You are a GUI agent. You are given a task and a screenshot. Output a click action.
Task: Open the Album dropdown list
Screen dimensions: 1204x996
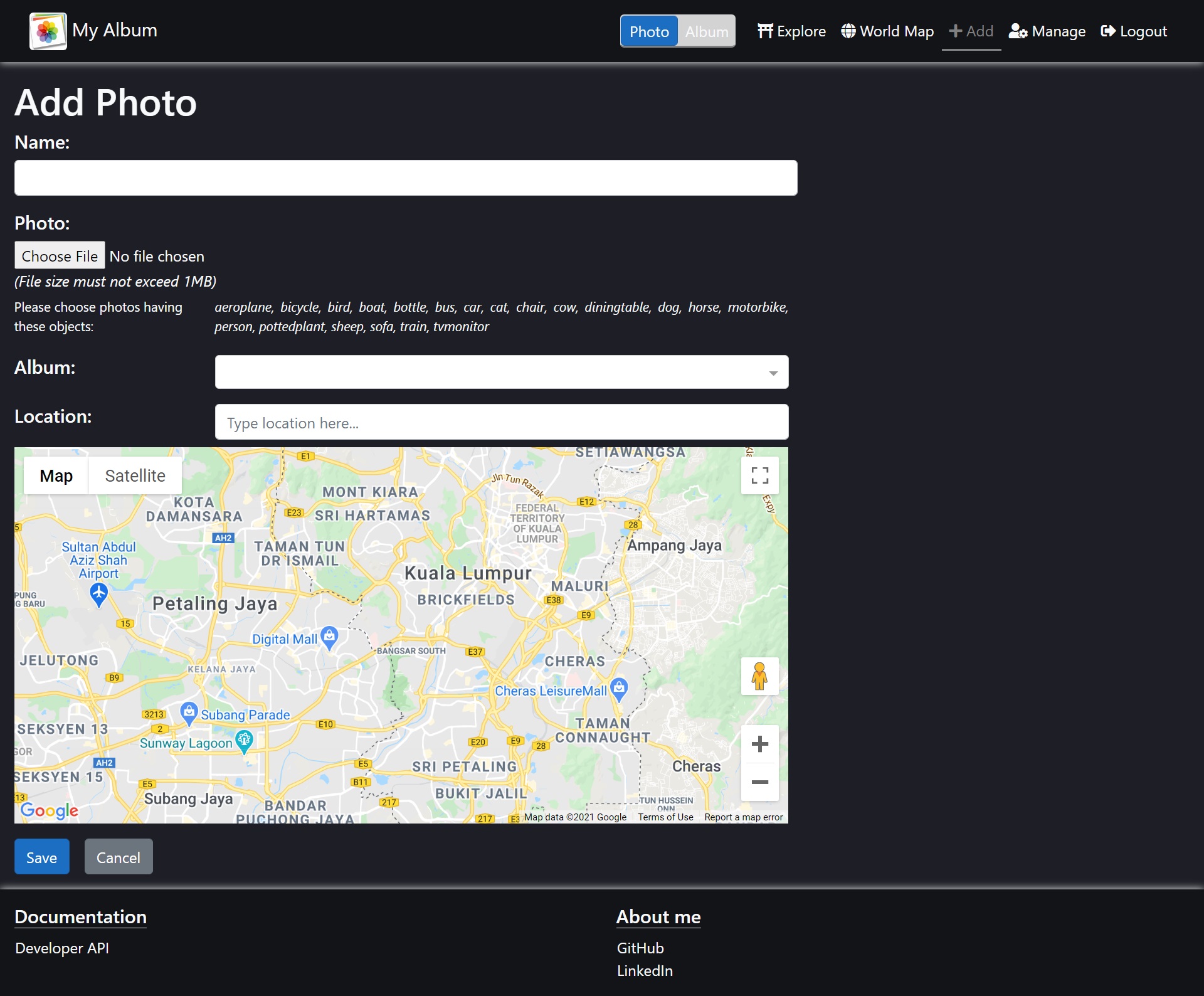[x=501, y=373]
